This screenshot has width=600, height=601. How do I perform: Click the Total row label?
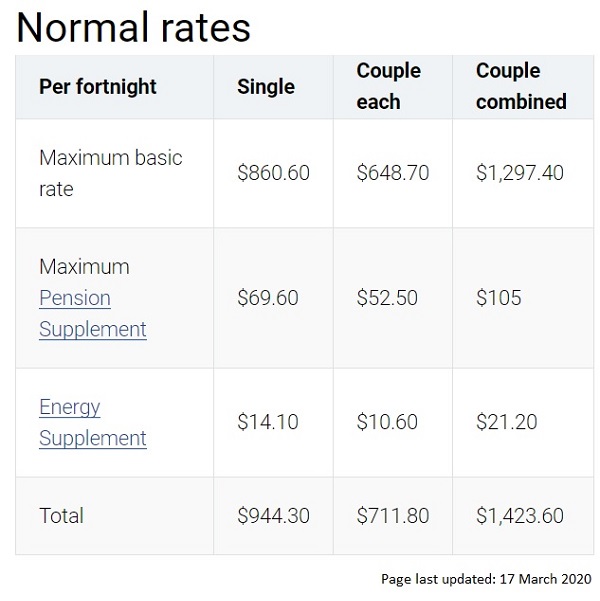tap(61, 516)
